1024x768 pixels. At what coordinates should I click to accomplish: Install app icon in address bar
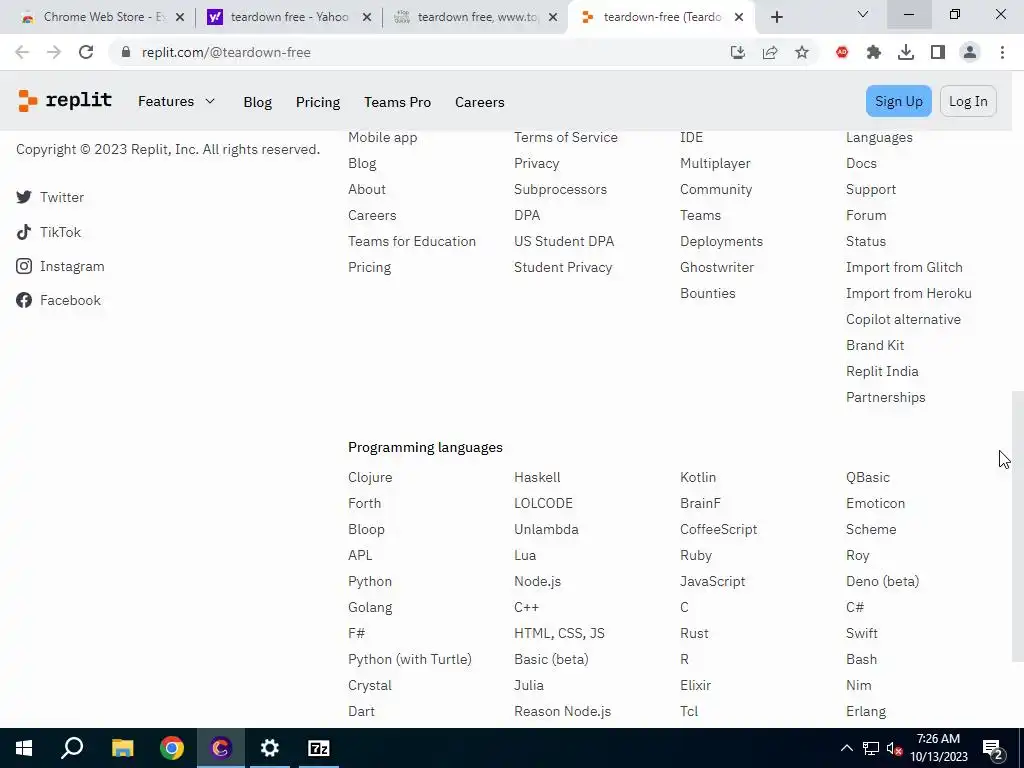point(738,52)
